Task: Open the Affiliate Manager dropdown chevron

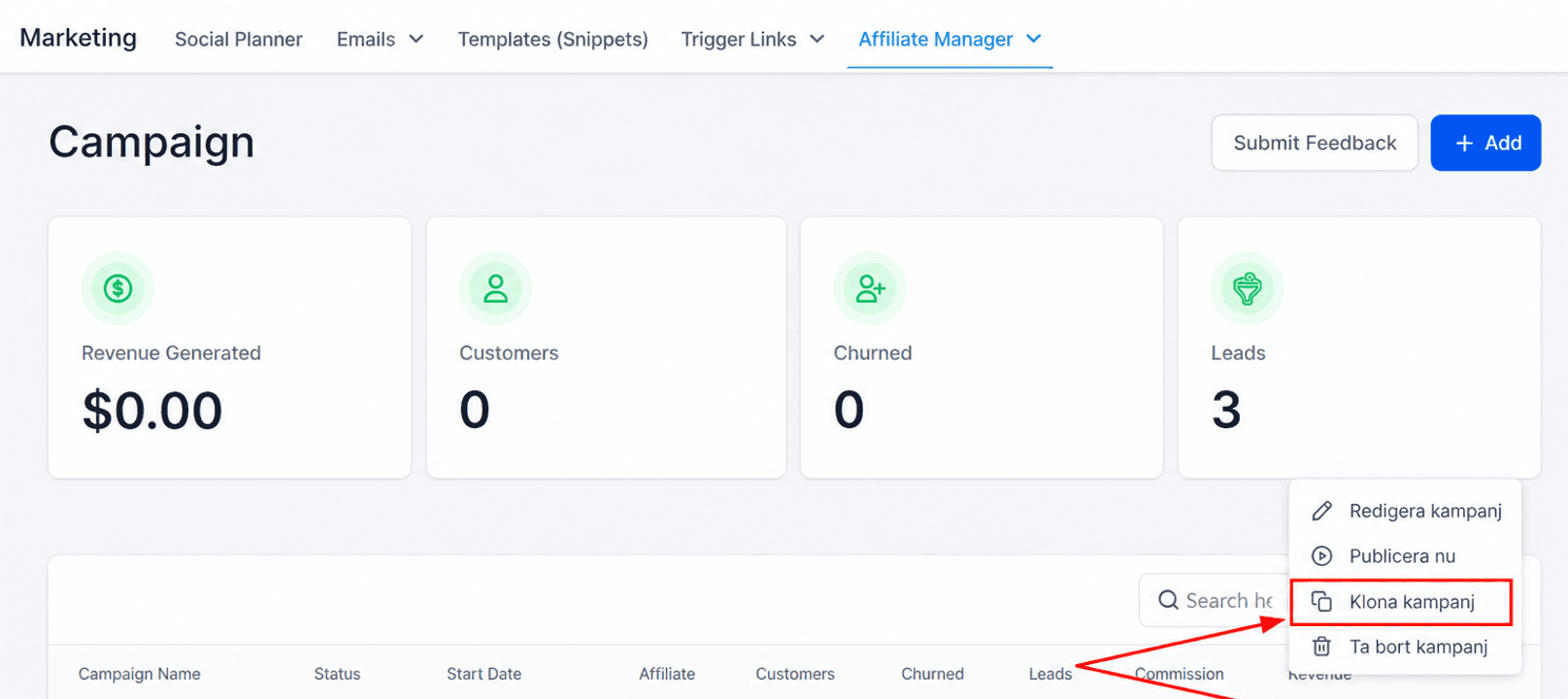Action: (x=1034, y=39)
